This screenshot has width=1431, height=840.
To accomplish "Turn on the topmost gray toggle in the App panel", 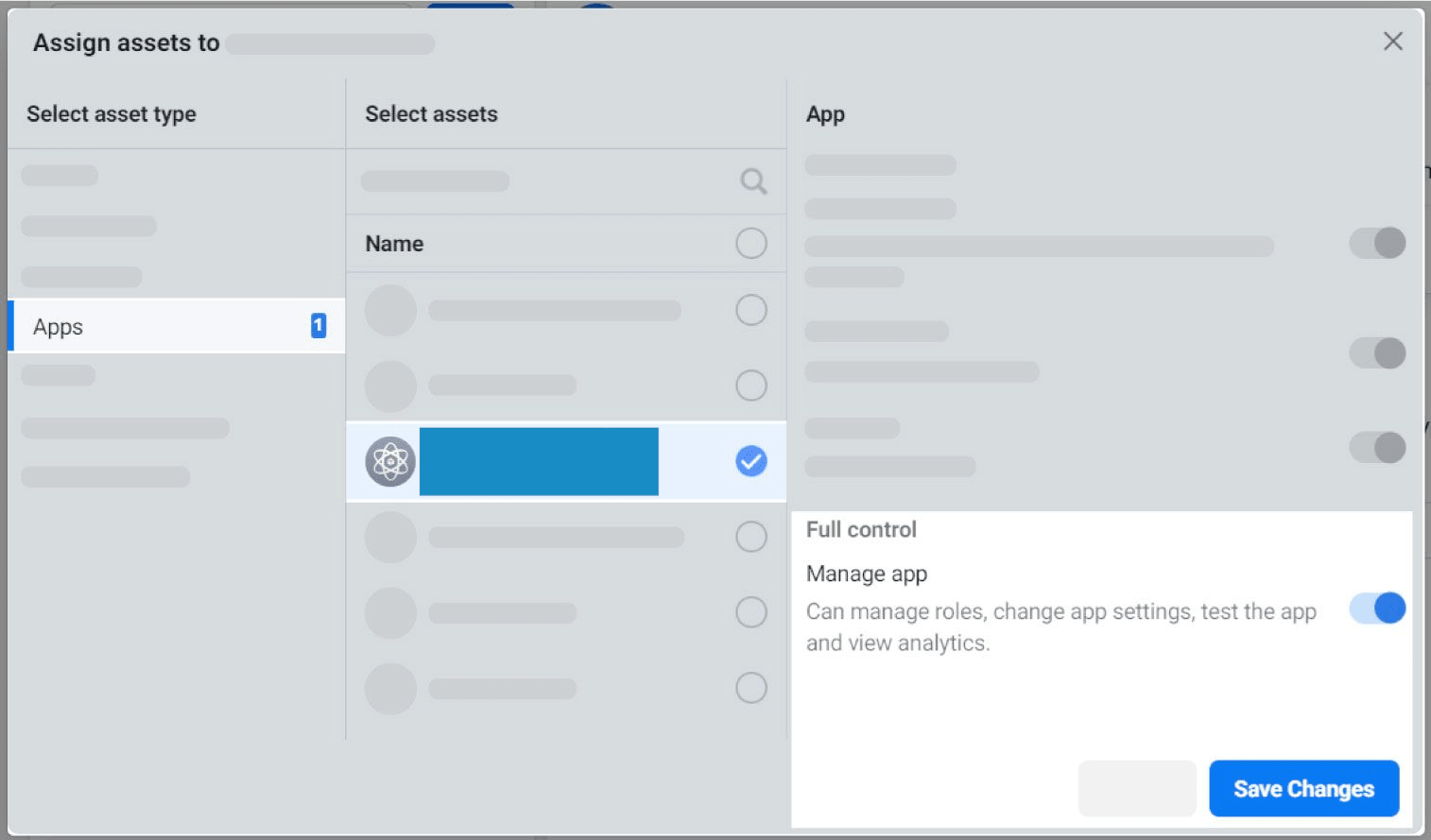I will [1376, 243].
